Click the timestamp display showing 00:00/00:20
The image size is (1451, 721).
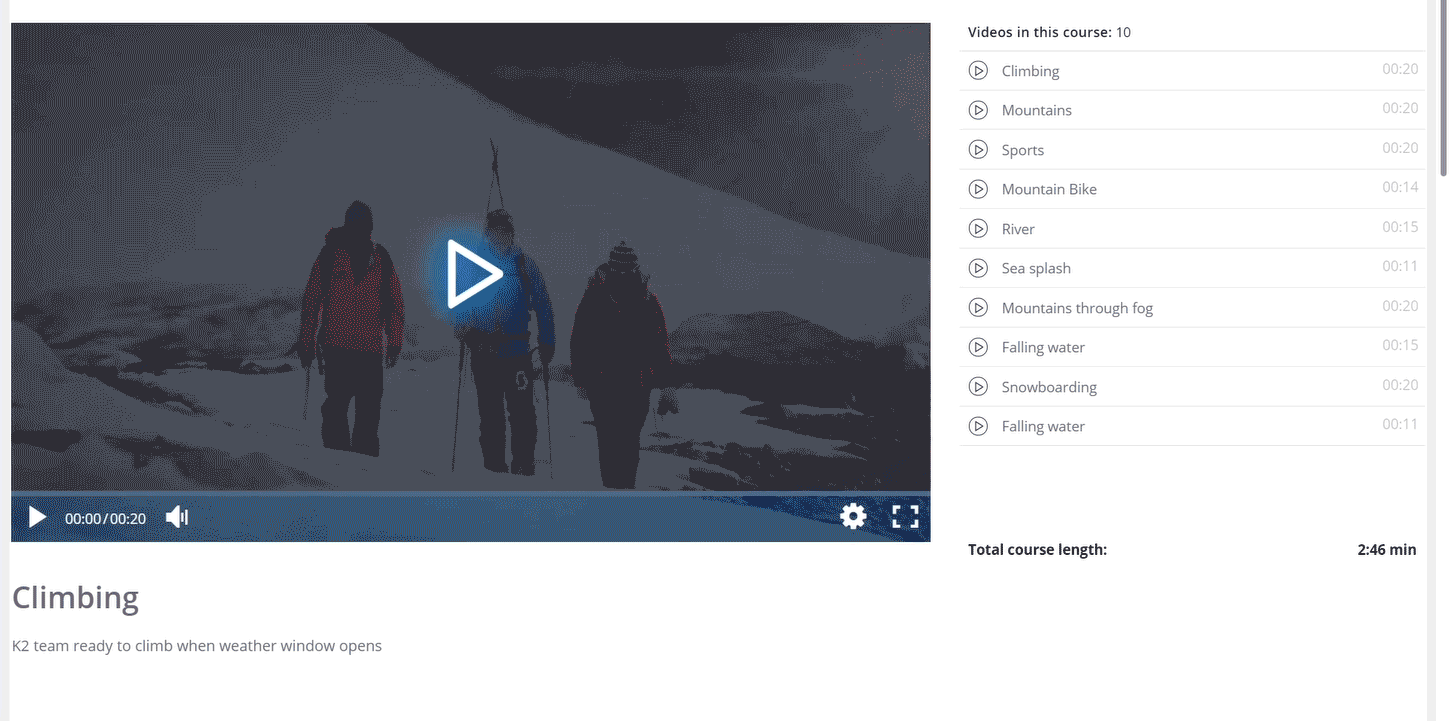pyautogui.click(x=105, y=518)
